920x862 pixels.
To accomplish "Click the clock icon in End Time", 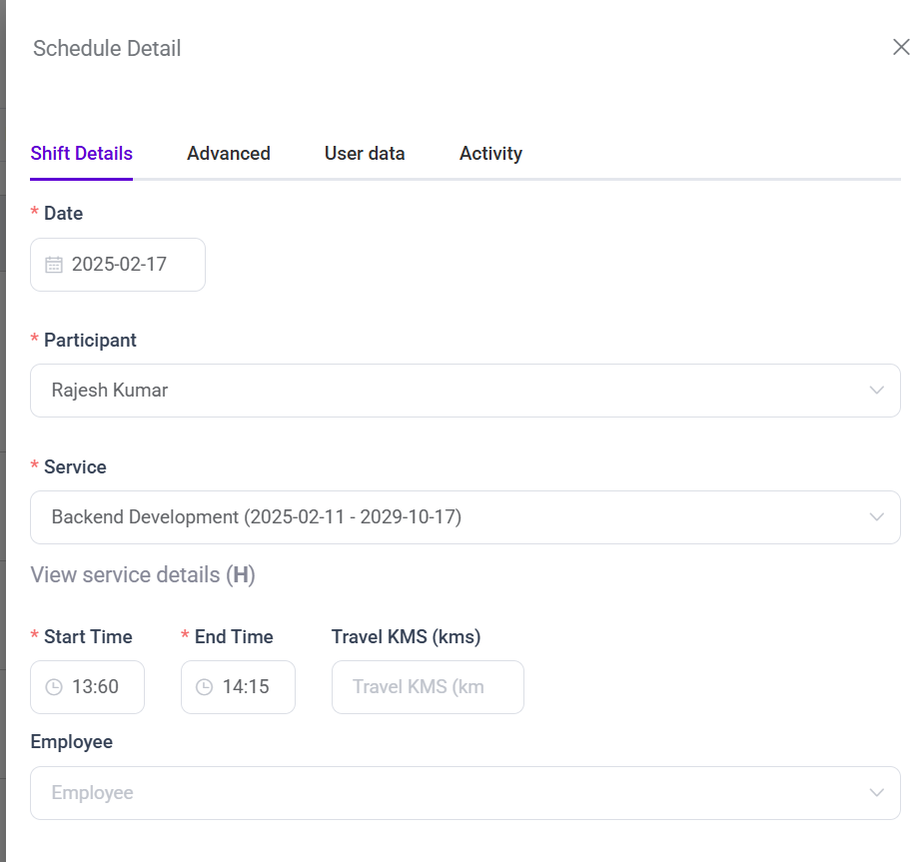I will pos(204,687).
